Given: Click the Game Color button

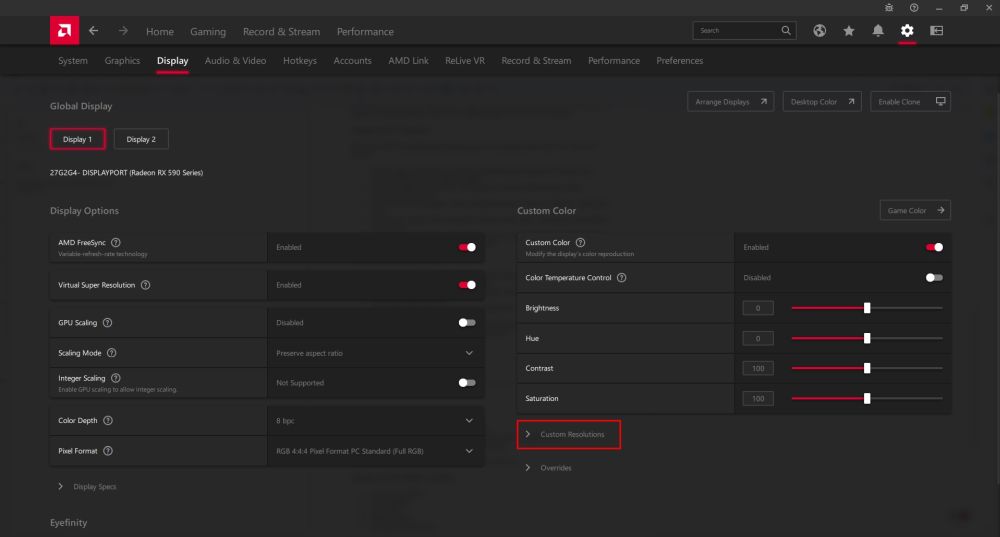Looking at the screenshot, I should pos(915,210).
